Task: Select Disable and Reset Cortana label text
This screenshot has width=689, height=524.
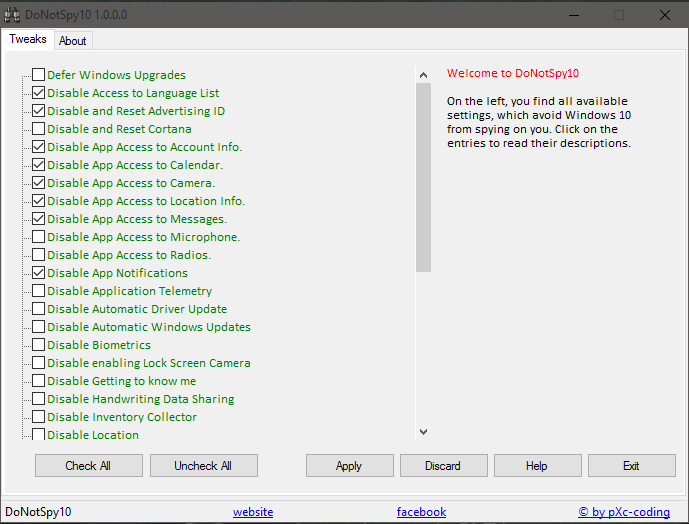Action: [120, 129]
